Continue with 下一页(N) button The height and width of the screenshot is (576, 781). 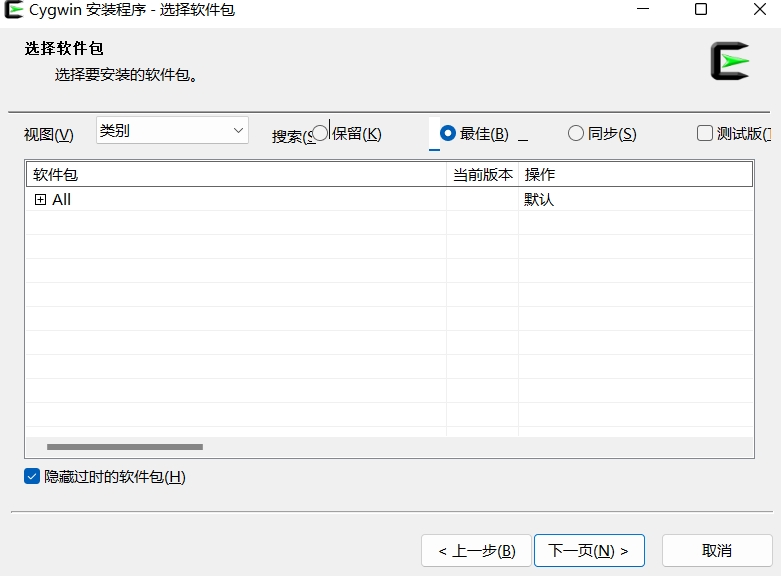[589, 551]
